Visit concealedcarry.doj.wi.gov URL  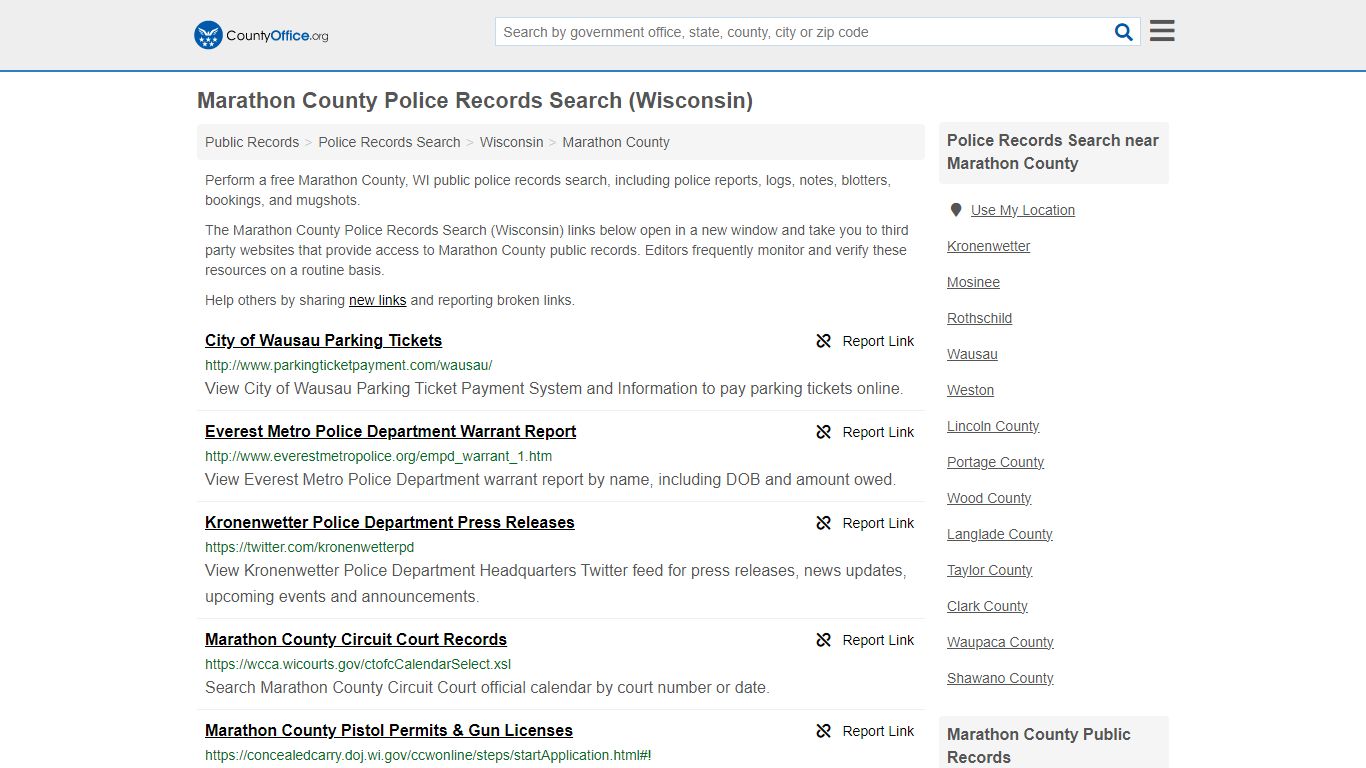click(428, 755)
